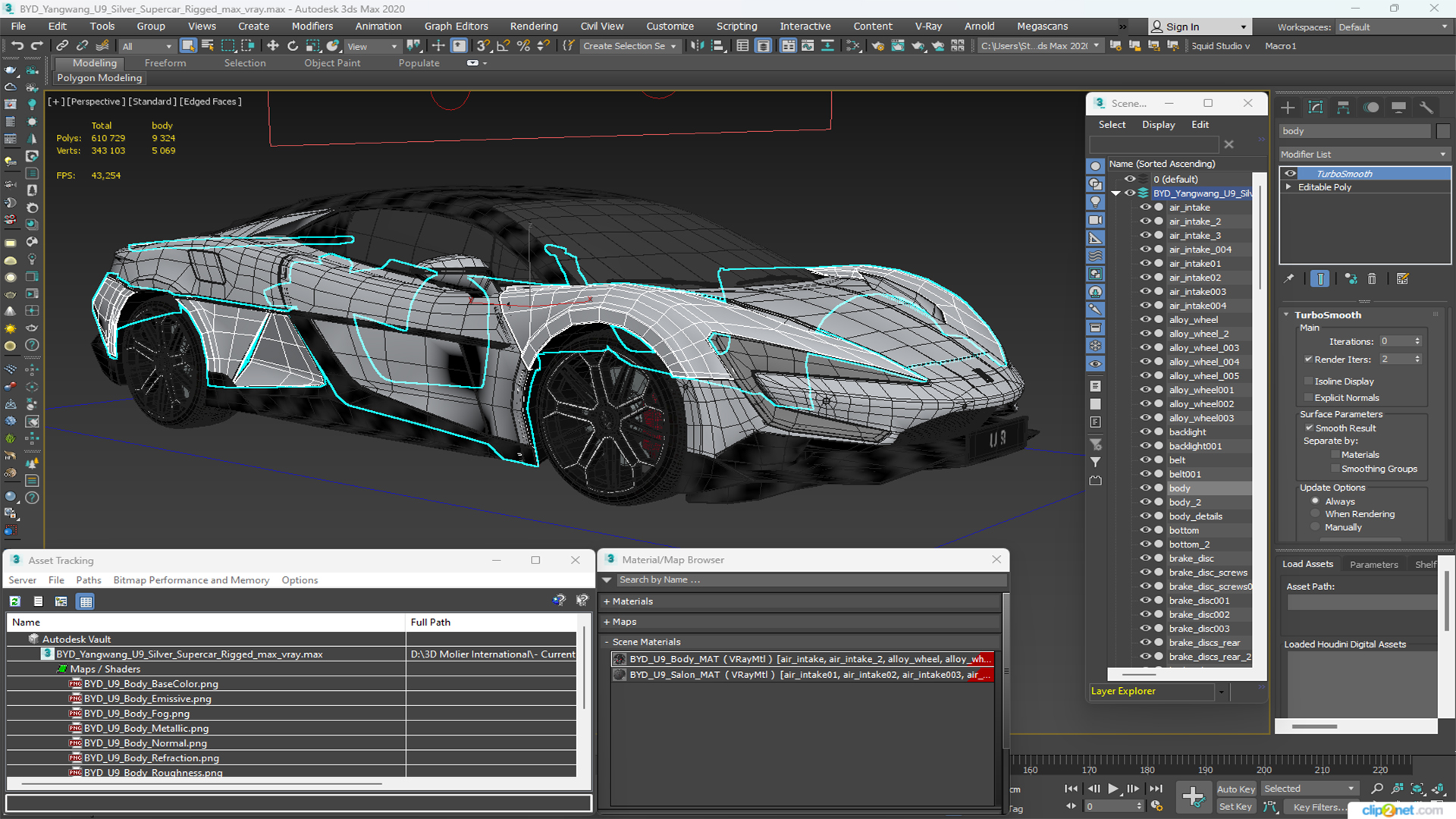Open the Modifiers menu
The width and height of the screenshot is (1456, 819).
(312, 27)
